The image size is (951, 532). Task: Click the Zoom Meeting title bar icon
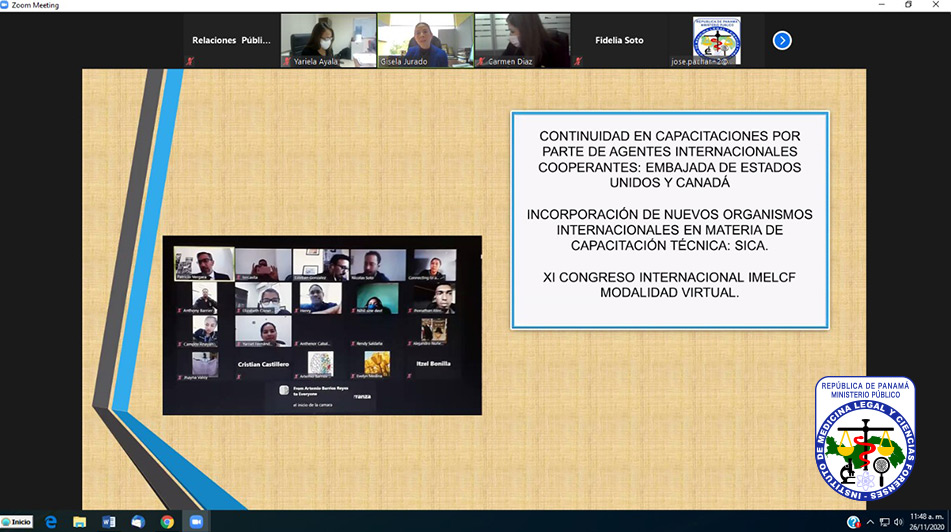5,5
